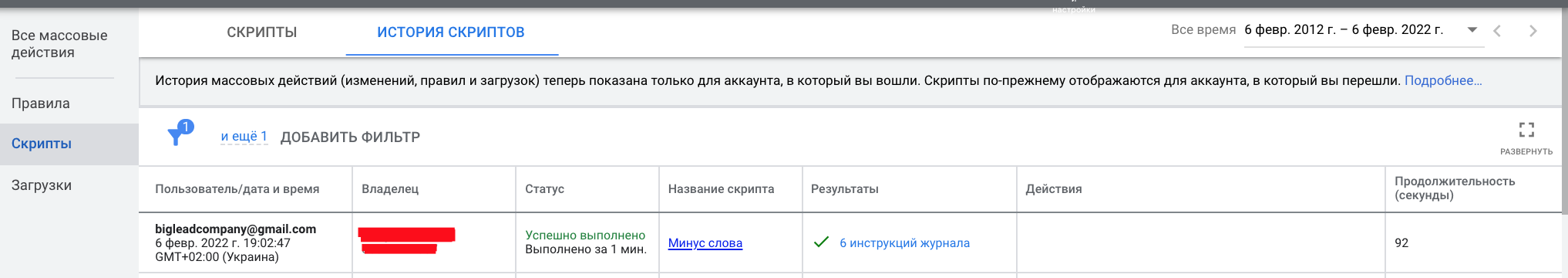Open the Минус слова script link

pos(705,243)
